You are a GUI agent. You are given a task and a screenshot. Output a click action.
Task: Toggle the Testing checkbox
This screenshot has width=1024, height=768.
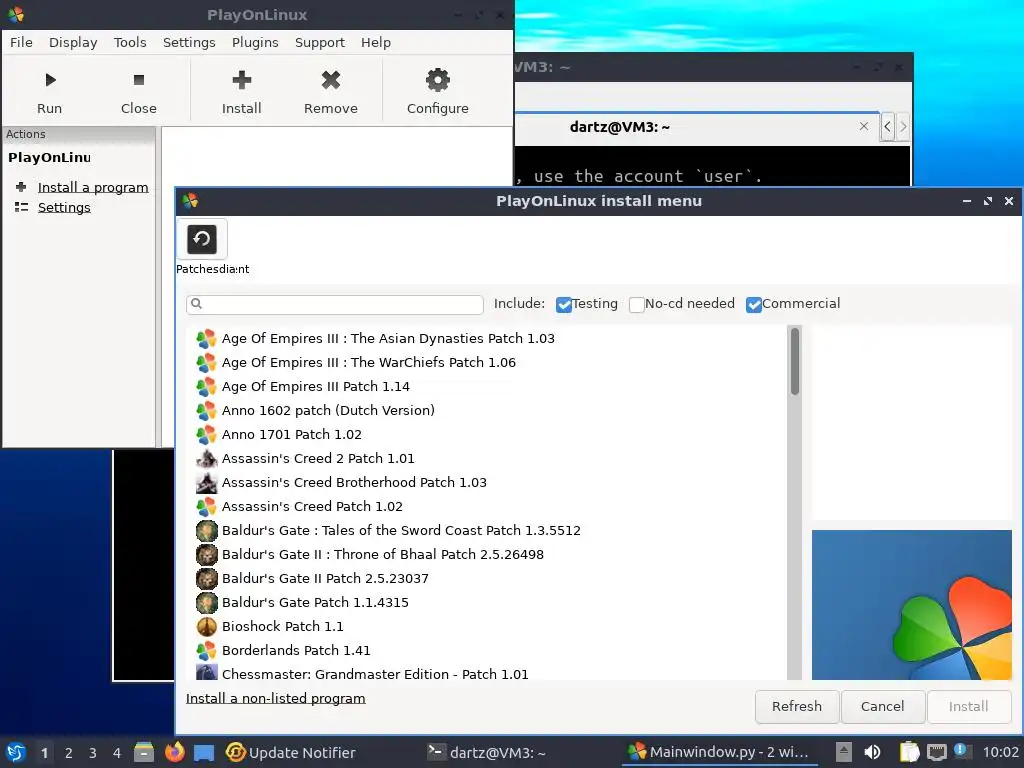tap(564, 304)
